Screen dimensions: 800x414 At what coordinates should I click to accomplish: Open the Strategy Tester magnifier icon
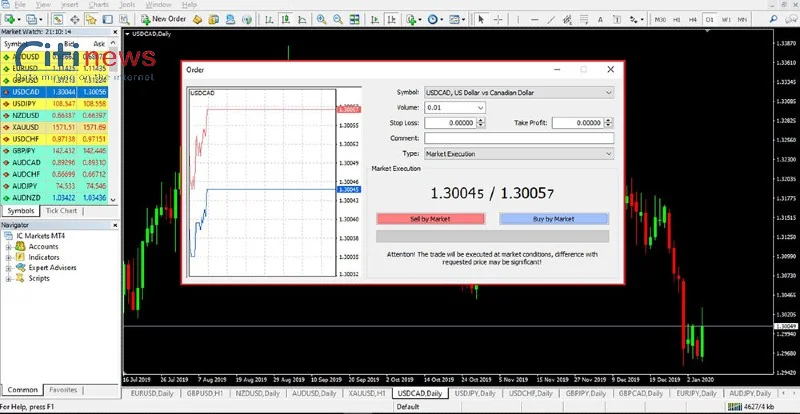124,19
